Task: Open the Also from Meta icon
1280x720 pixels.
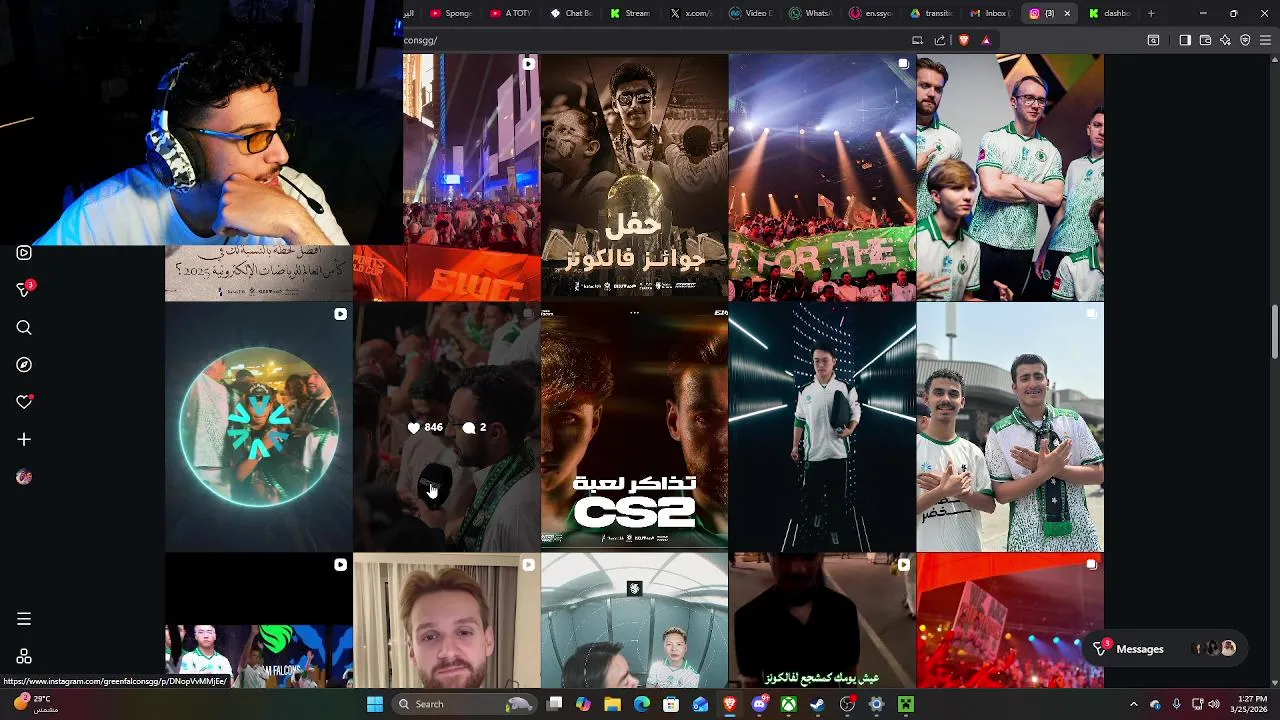Action: point(24,656)
